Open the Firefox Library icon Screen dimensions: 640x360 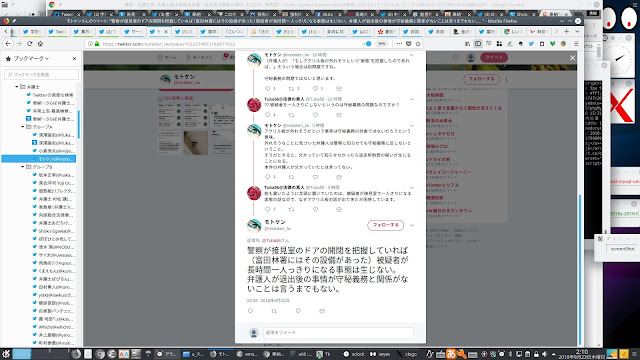(x=467, y=44)
